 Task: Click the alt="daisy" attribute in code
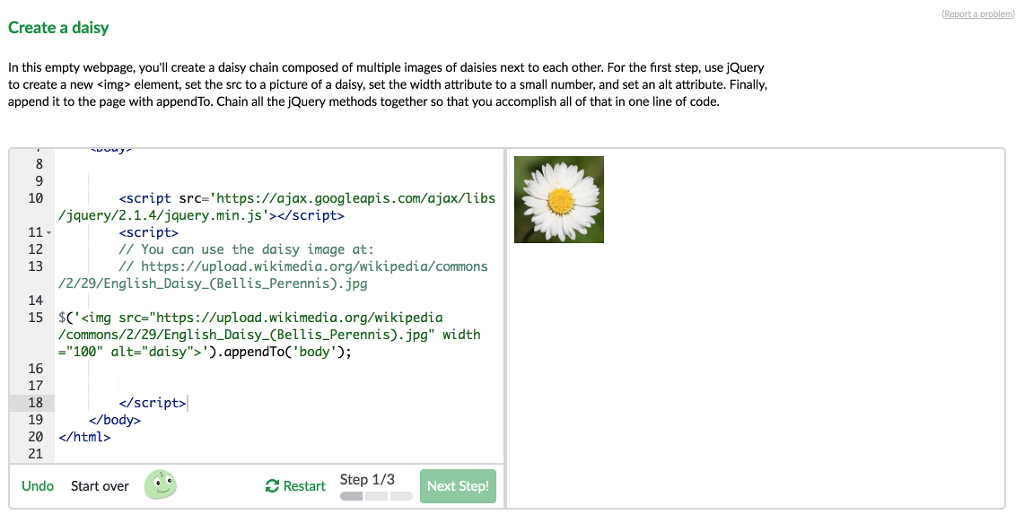pyautogui.click(x=155, y=352)
